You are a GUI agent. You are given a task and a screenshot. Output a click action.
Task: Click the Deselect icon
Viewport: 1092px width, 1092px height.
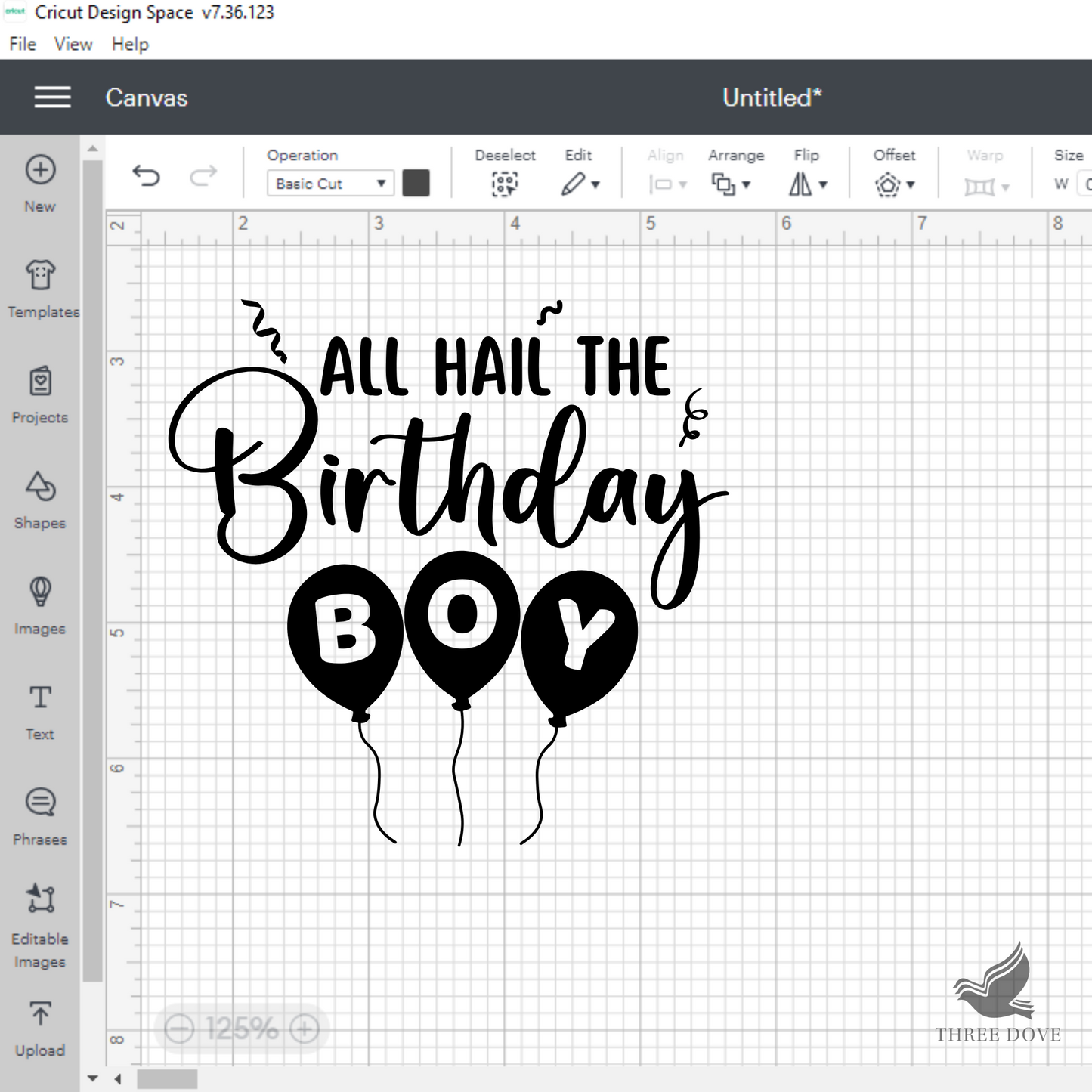click(505, 184)
